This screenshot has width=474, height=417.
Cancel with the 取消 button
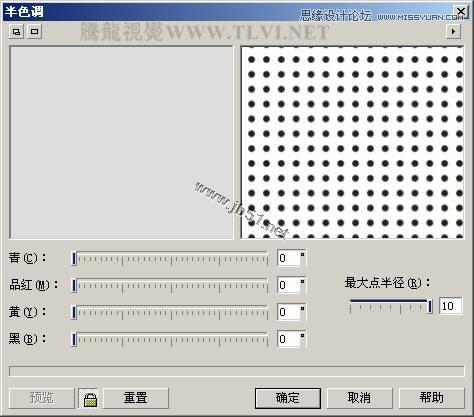tap(359, 398)
